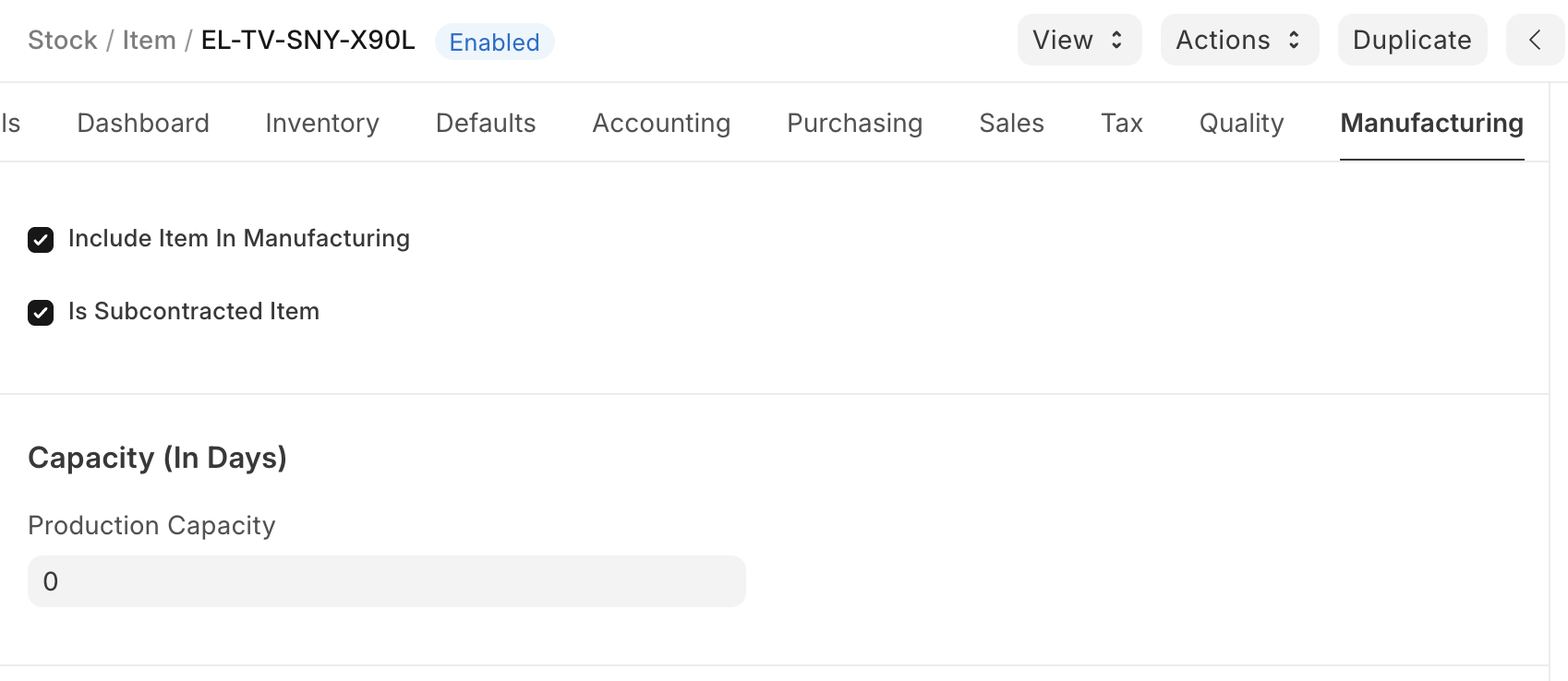This screenshot has width=1568, height=681.
Task: Switch to the Sales tab
Action: [x=1011, y=123]
